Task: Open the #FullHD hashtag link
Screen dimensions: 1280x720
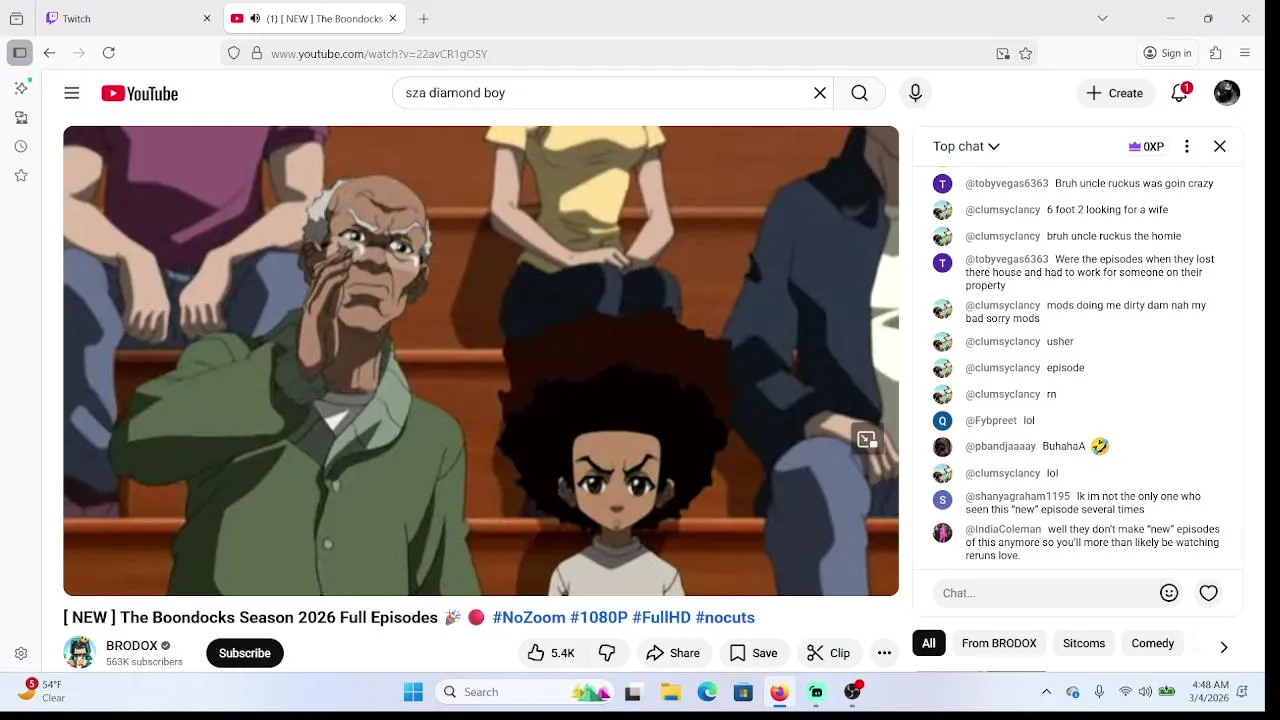Action: point(662,618)
